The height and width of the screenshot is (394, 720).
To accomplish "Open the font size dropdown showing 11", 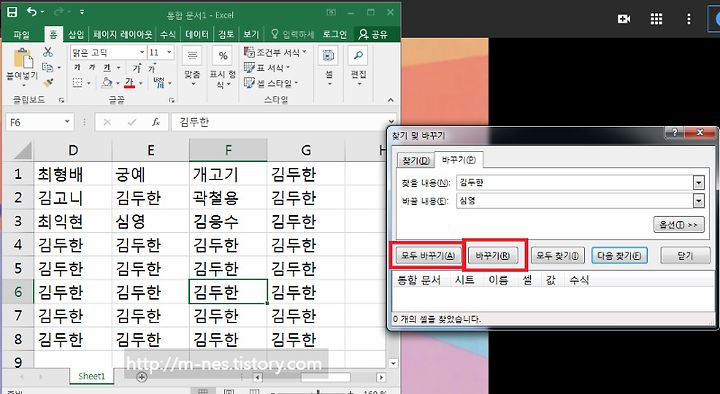I will 169,52.
